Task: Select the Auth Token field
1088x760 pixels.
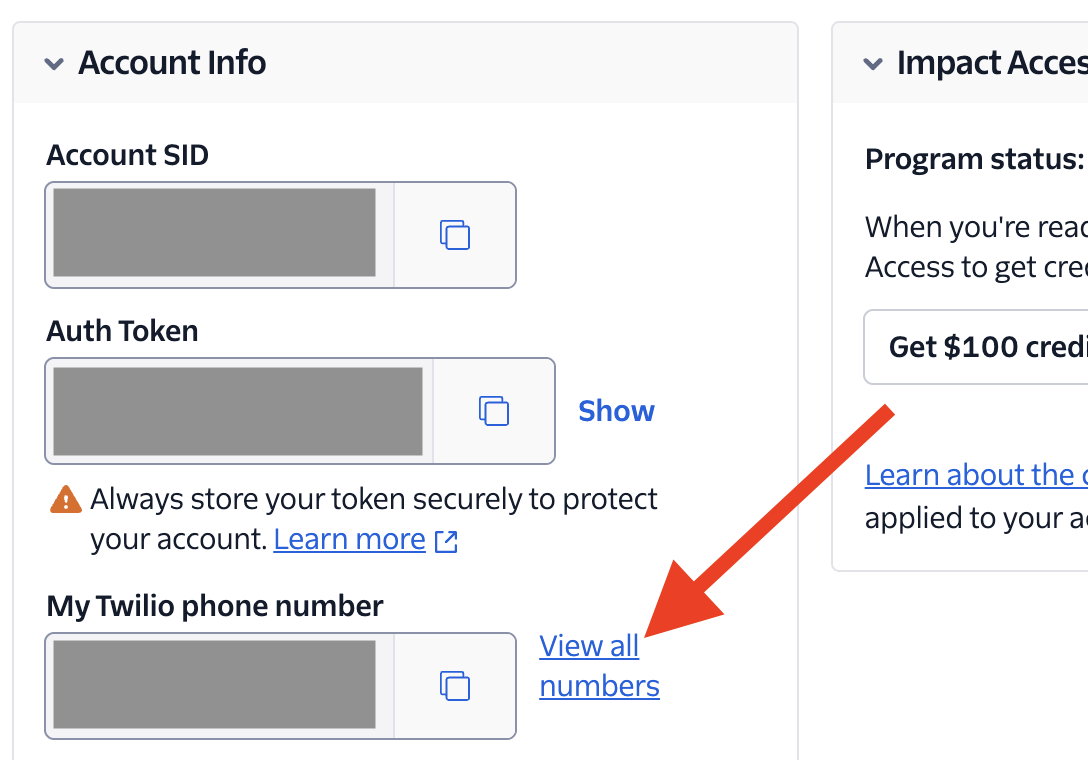Action: [238, 411]
